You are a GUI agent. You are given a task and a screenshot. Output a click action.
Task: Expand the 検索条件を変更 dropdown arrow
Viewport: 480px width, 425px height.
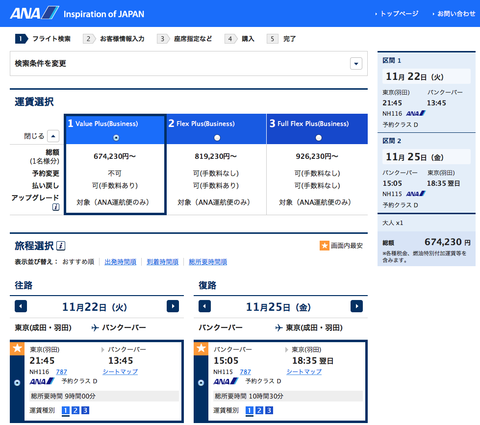coord(356,63)
